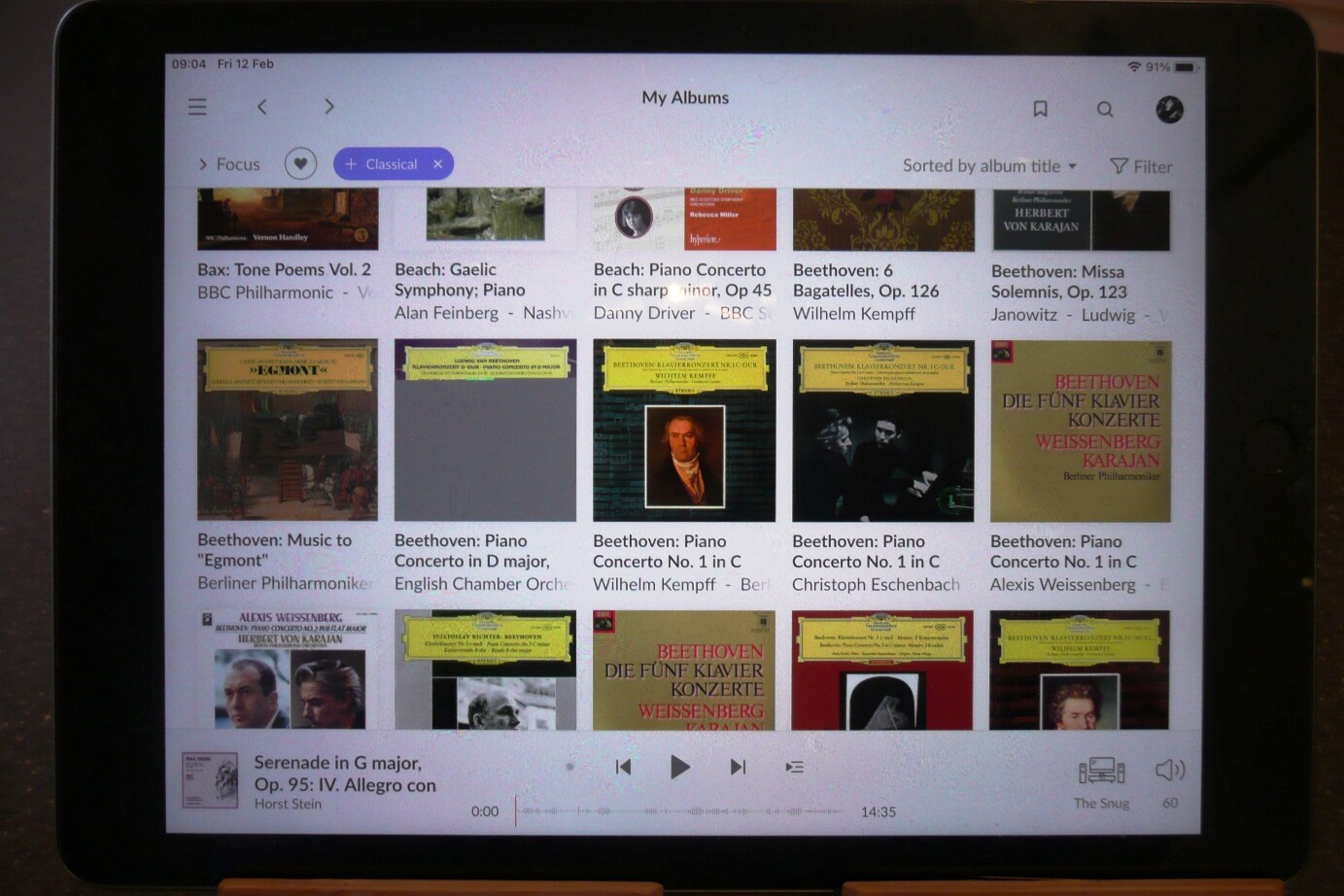Open the red album cover in bottom row
The width and height of the screenshot is (1344, 896).
point(882,670)
